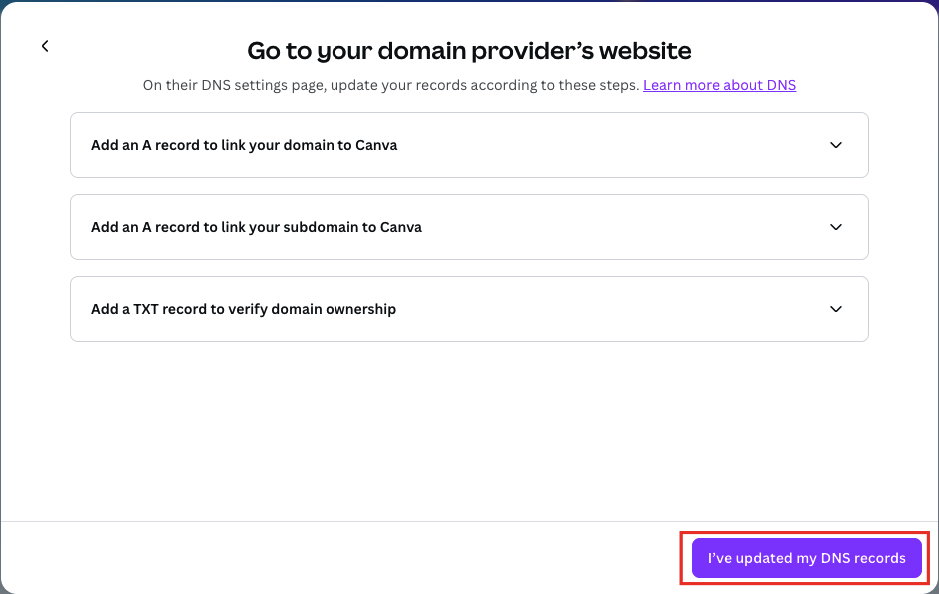Open the 'Learn more about DNS' link
The width and height of the screenshot is (939, 594).
[x=719, y=85]
